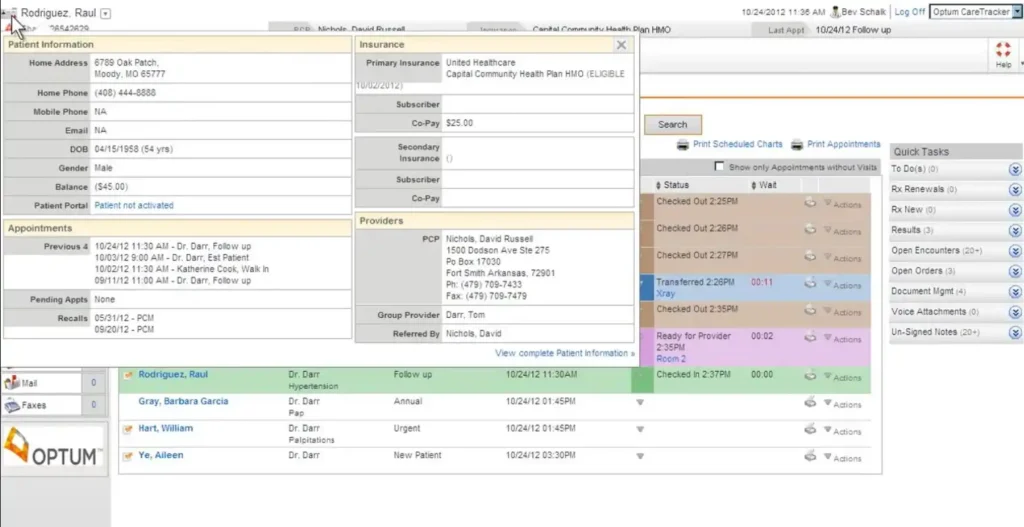Enable Show only Appointments without Visits

(x=719, y=167)
